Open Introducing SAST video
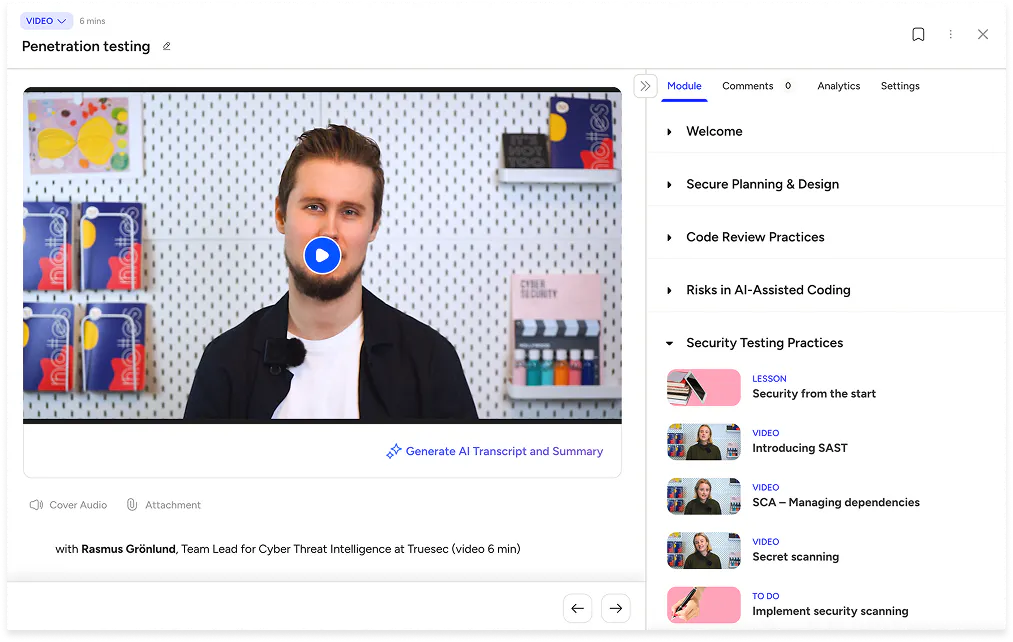This screenshot has height=642, width=1013. (800, 448)
